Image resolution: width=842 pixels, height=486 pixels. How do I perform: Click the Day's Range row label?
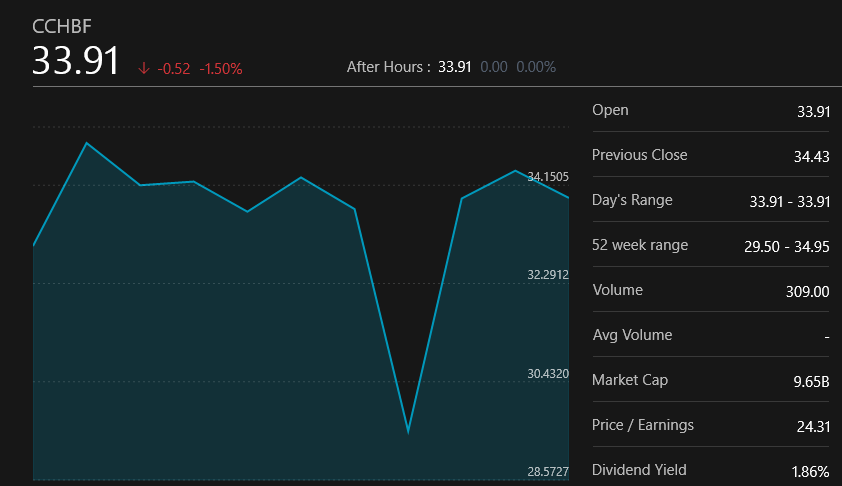(632, 200)
